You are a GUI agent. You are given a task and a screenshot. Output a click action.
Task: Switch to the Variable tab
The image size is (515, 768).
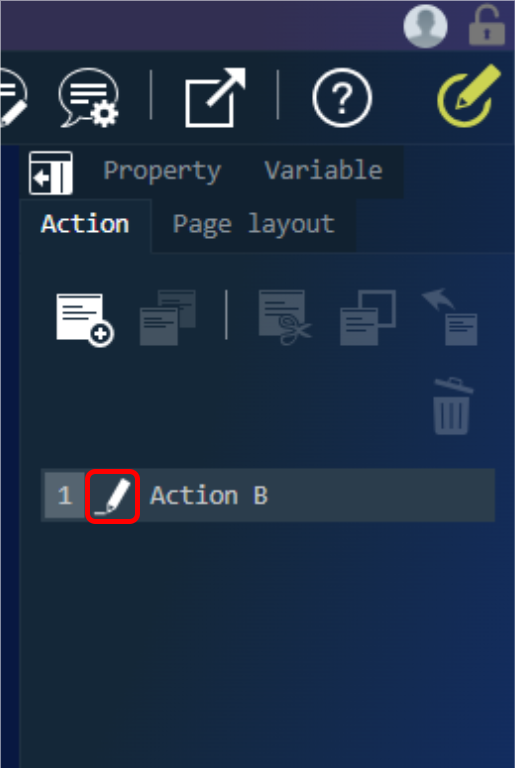pos(323,170)
